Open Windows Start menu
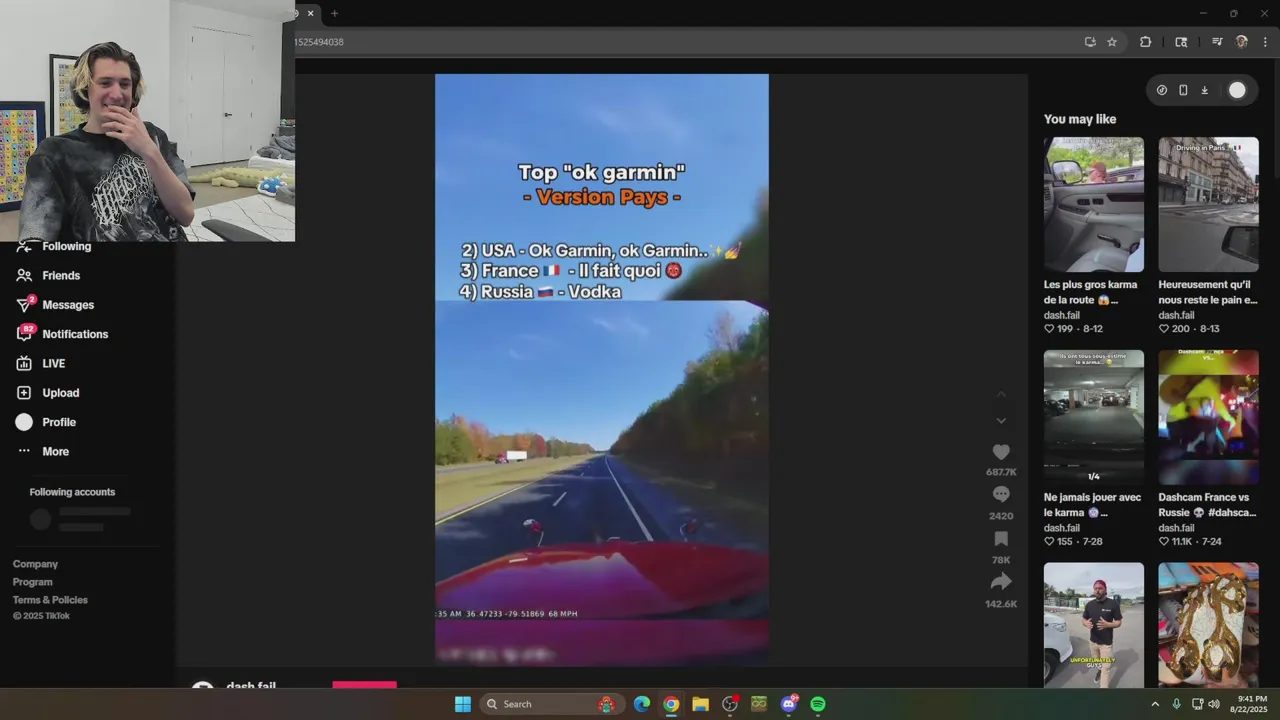Viewport: 1280px width, 720px height. (463, 704)
